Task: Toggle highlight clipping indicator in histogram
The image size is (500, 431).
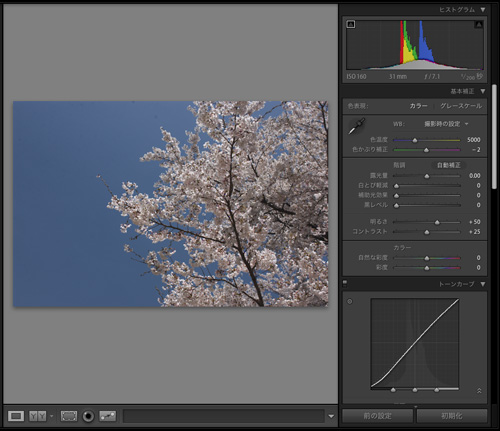Action: [x=479, y=24]
